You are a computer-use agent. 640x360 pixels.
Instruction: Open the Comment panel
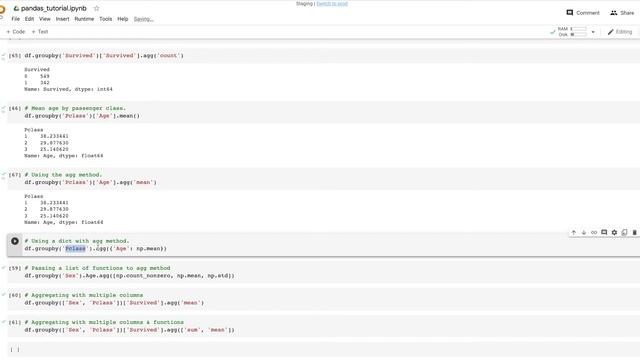[583, 13]
